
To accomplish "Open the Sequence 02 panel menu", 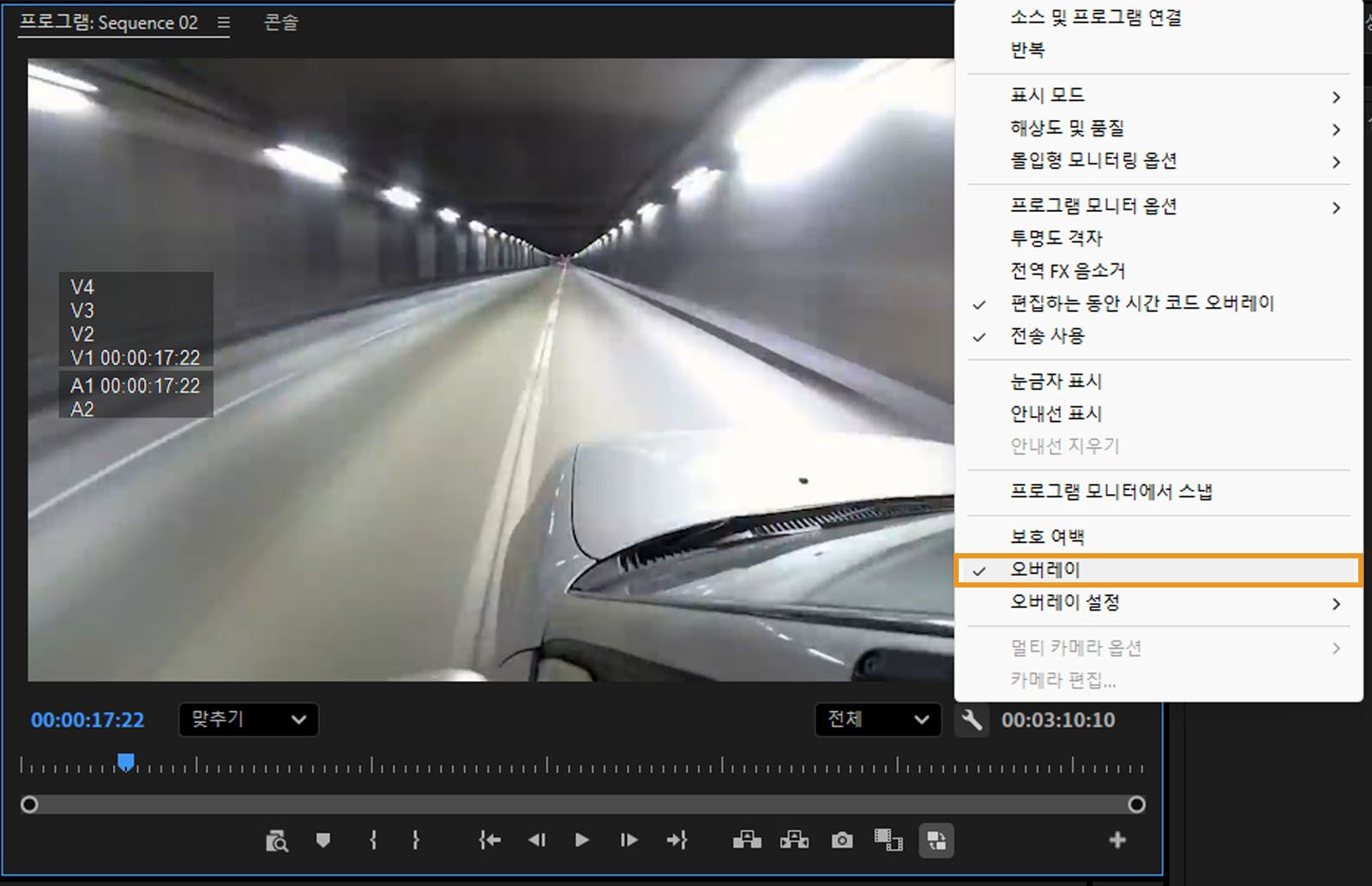I will [x=222, y=23].
